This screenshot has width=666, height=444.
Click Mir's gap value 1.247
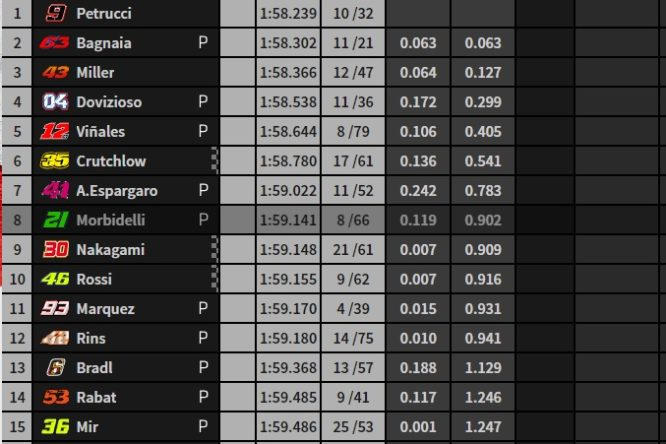pos(483,427)
